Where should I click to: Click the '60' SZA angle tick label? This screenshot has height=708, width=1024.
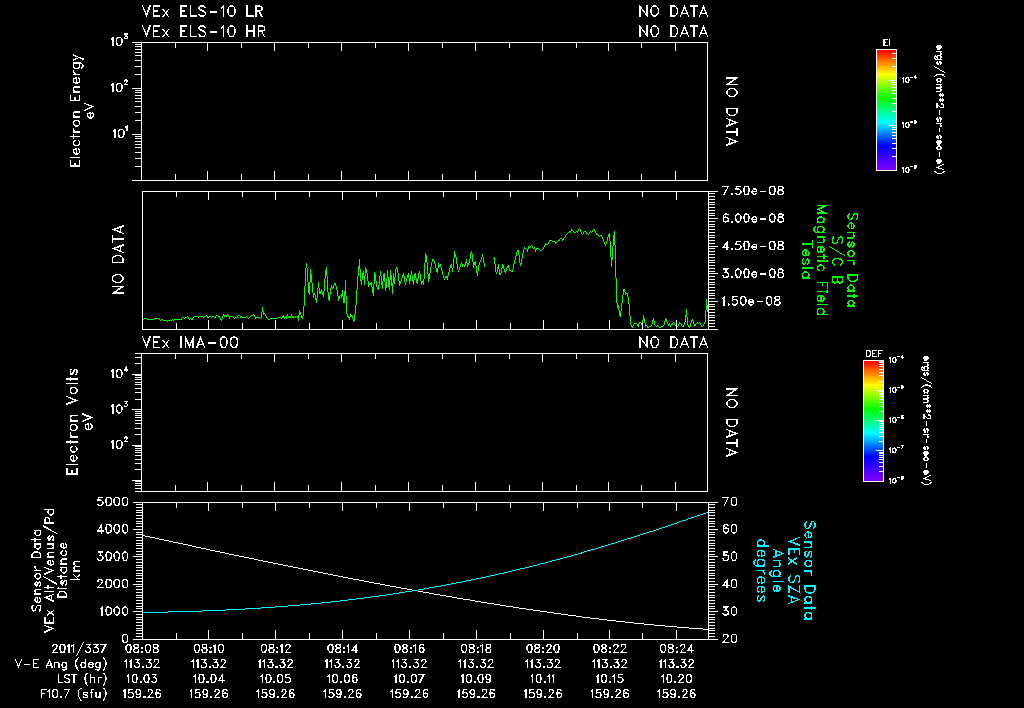point(730,529)
